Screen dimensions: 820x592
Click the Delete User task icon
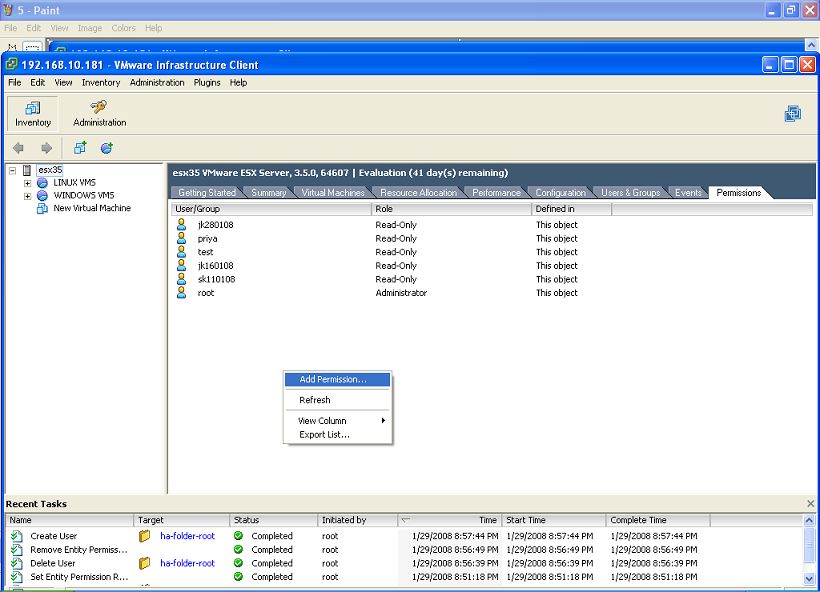[x=17, y=563]
